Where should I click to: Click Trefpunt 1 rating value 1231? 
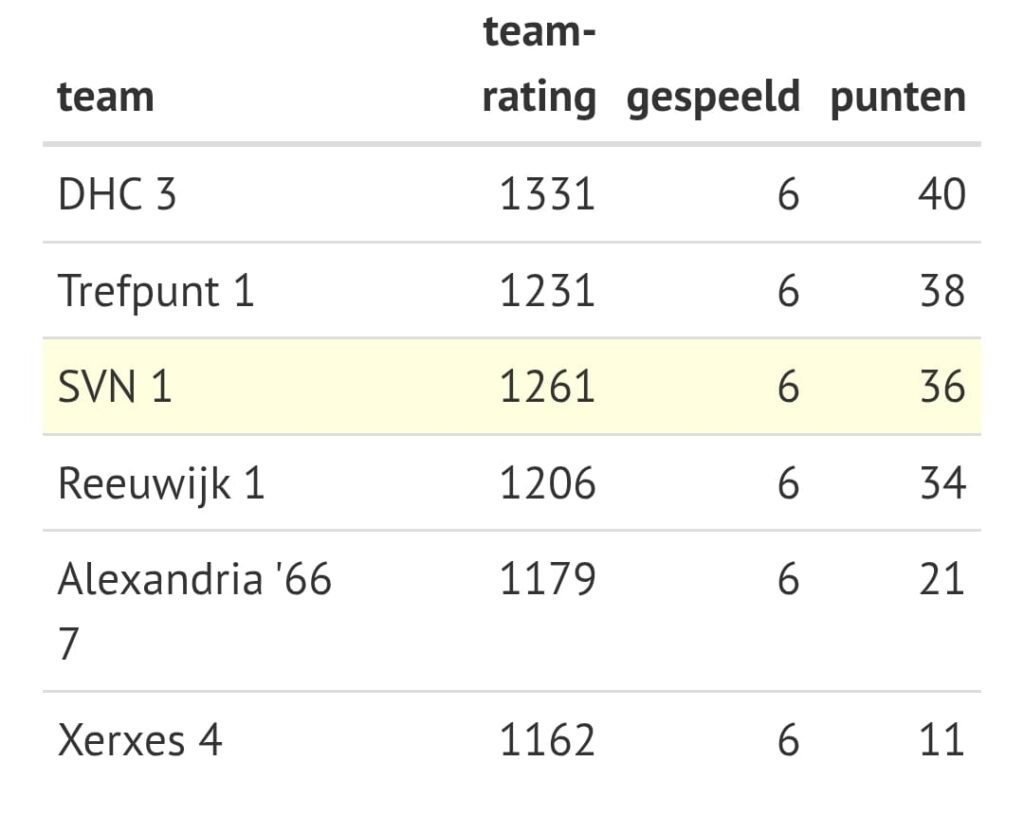point(547,291)
